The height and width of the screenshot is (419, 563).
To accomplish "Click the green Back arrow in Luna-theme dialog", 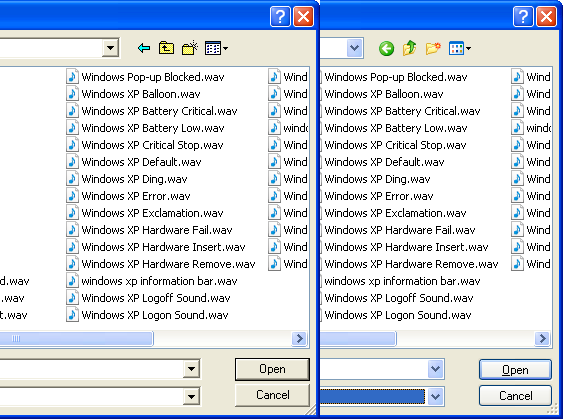I will [x=386, y=48].
